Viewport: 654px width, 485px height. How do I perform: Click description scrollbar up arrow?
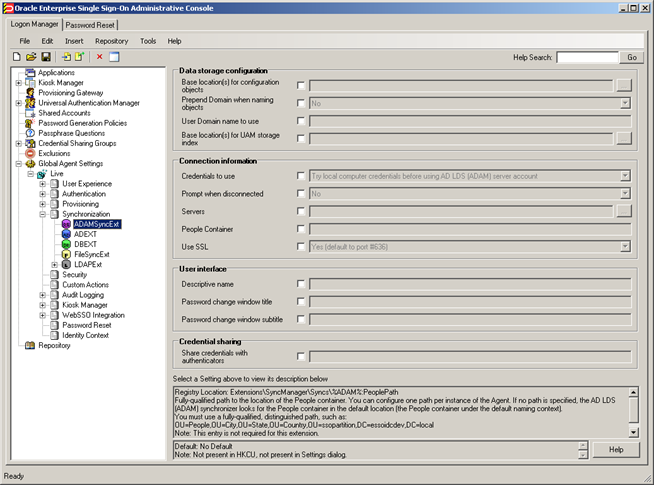[x=634, y=392]
